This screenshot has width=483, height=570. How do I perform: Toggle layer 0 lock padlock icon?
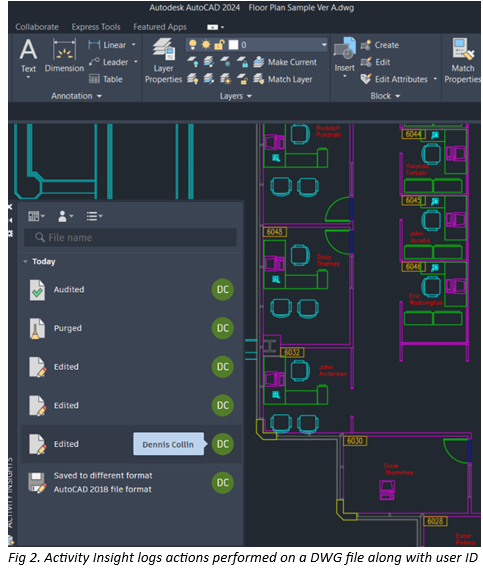[x=219, y=44]
